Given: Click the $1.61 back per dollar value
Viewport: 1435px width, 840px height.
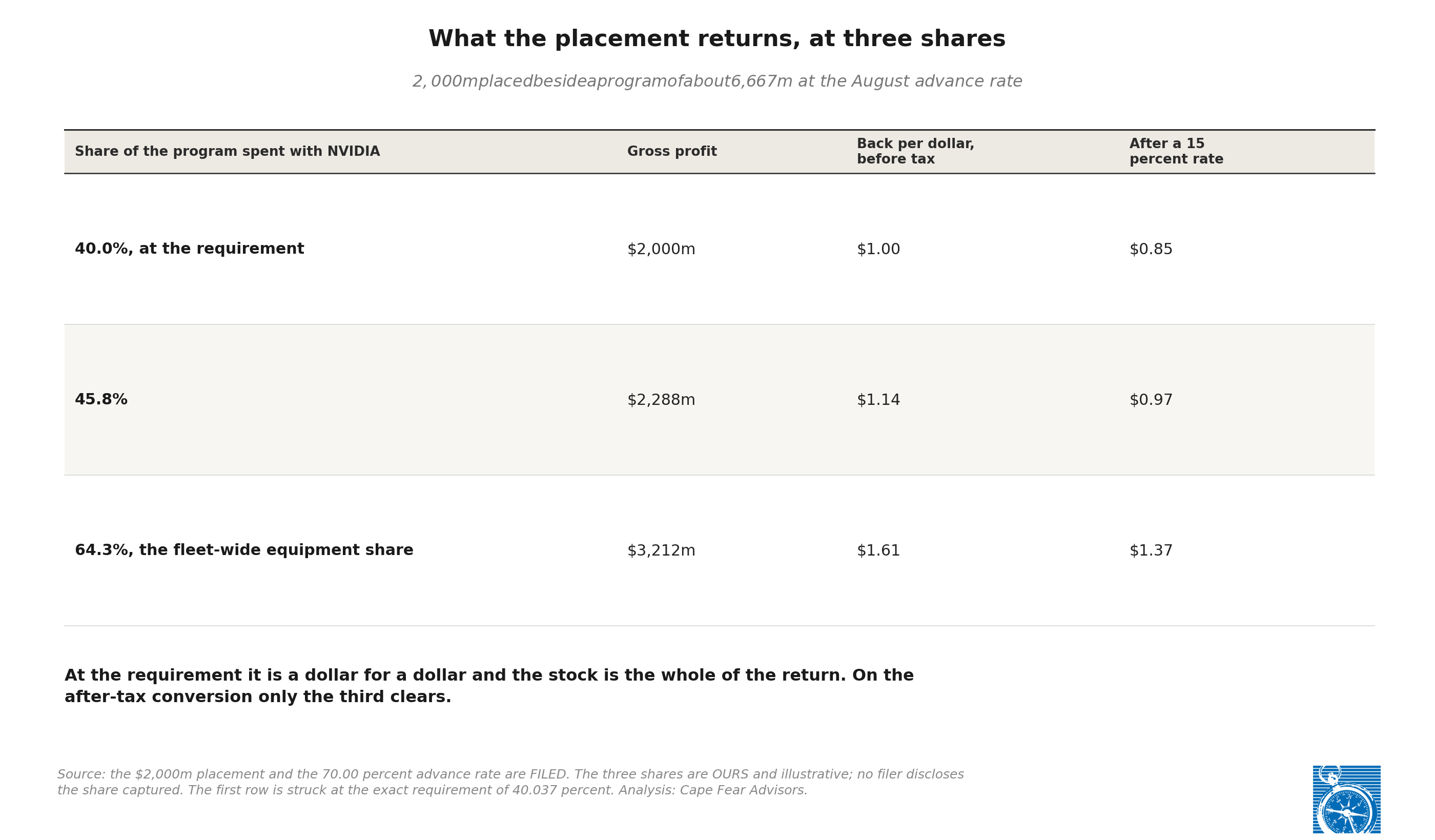Looking at the screenshot, I should pos(878,551).
